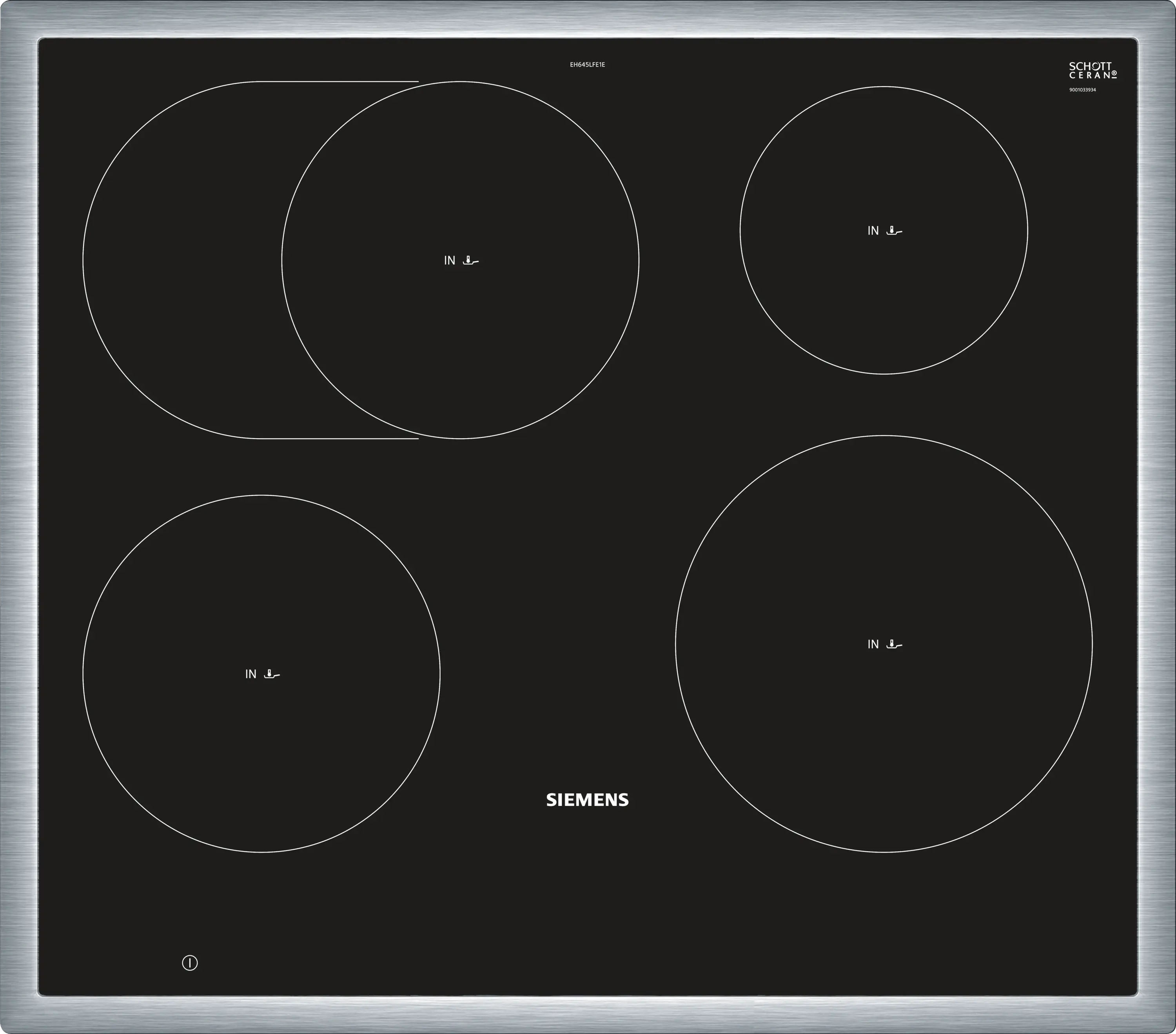Click the pan icon in top-center zone
Screen dimensions: 1176x1034
(x=470, y=261)
